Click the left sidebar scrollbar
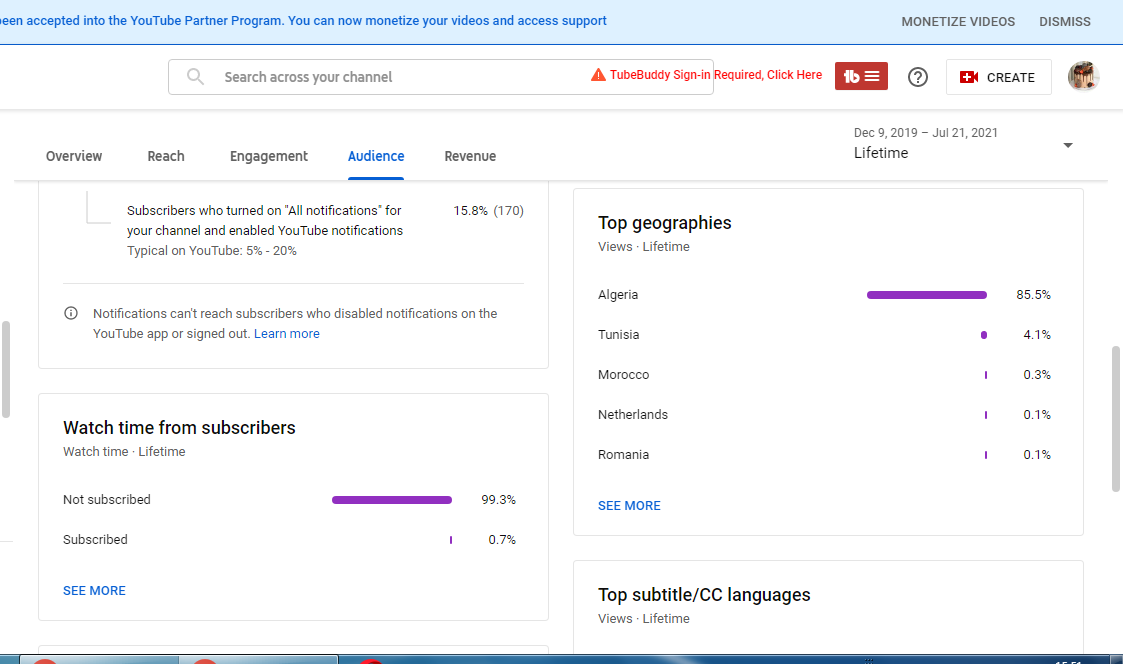 pos(6,369)
